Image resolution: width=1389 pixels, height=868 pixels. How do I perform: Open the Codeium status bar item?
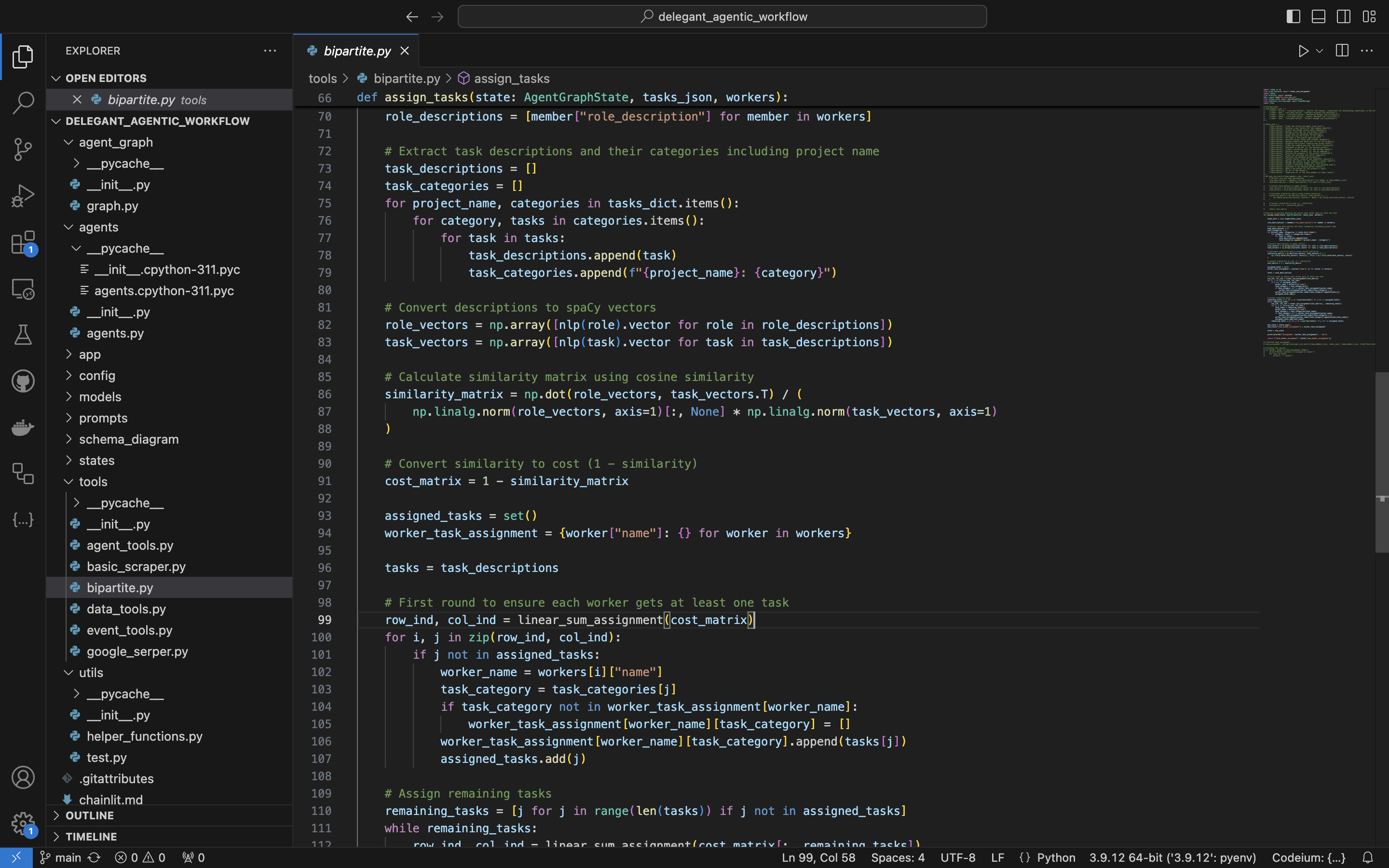[1308, 857]
